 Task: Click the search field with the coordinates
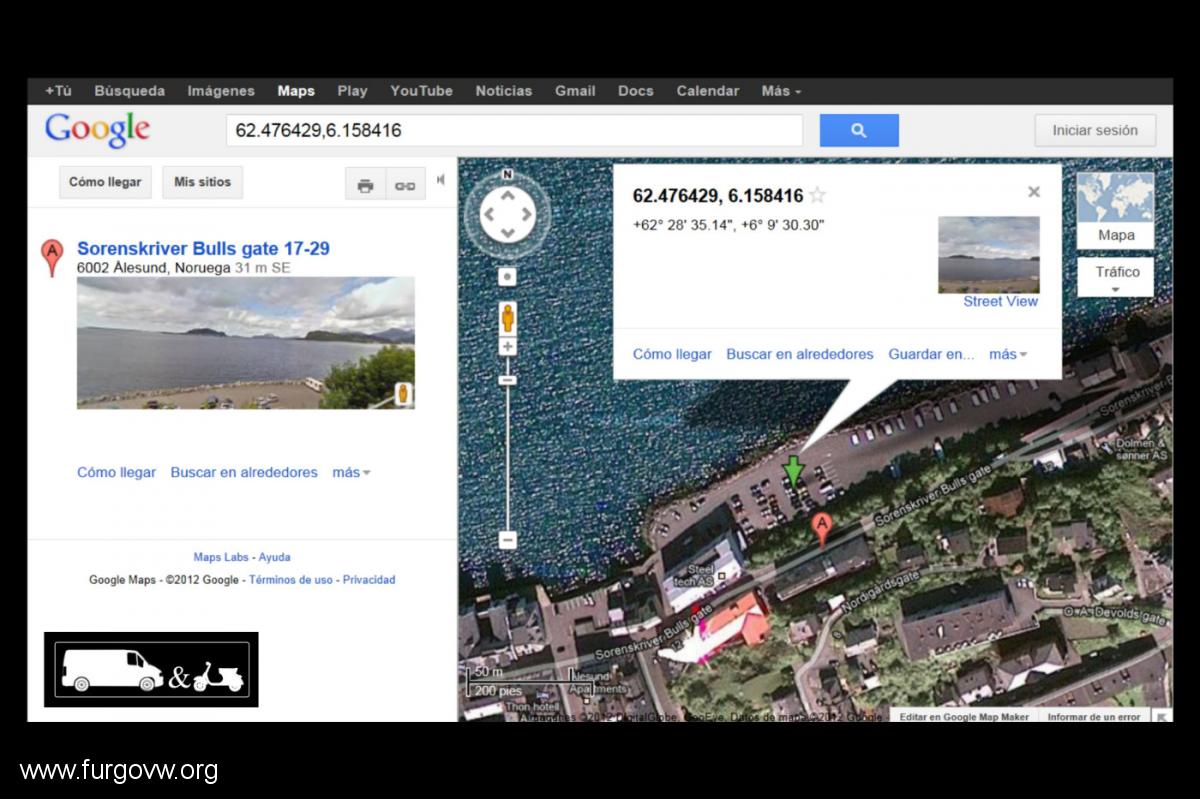point(514,130)
